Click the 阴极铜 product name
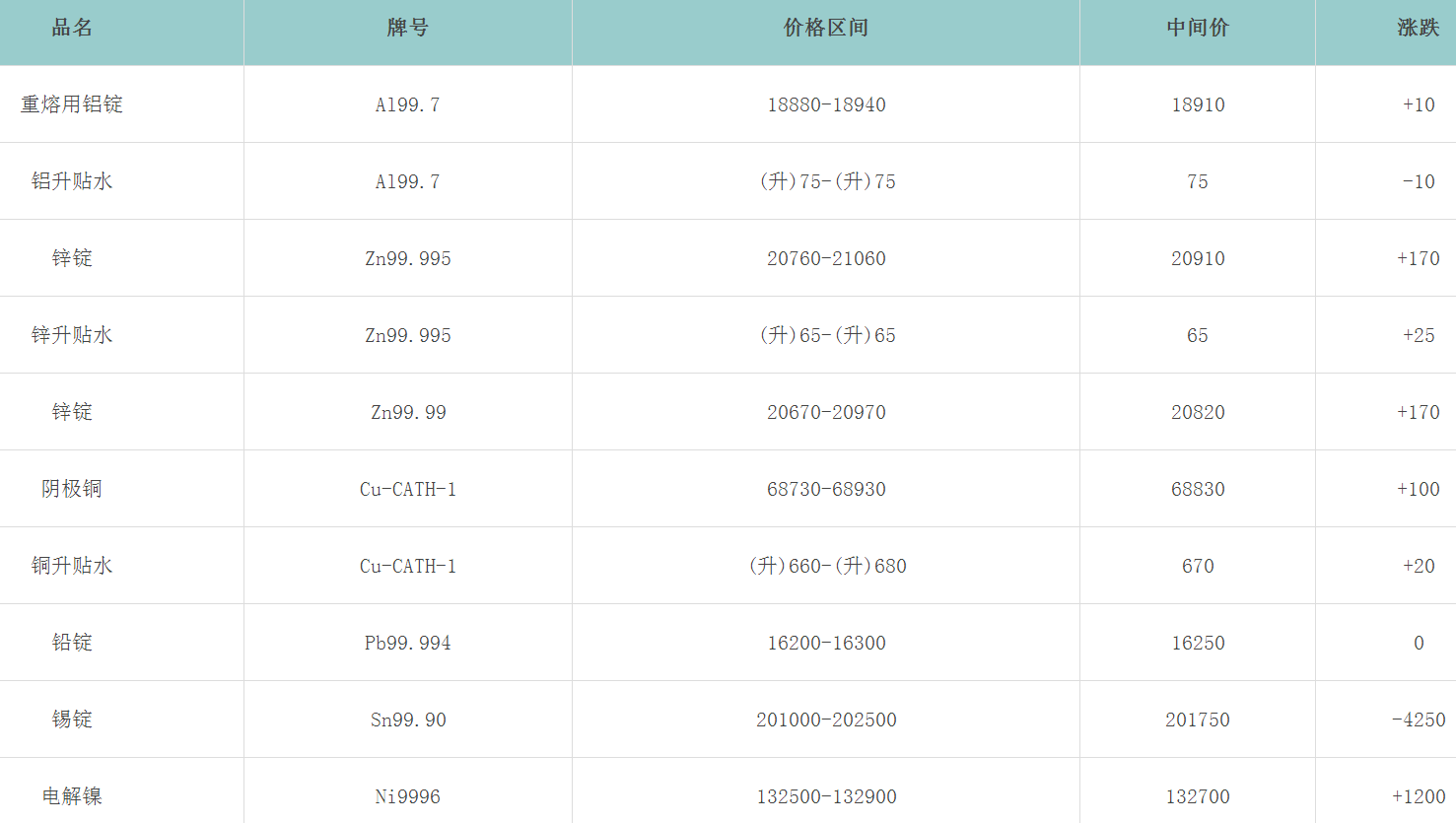Screen dimensions: 1456x823 click(72, 489)
